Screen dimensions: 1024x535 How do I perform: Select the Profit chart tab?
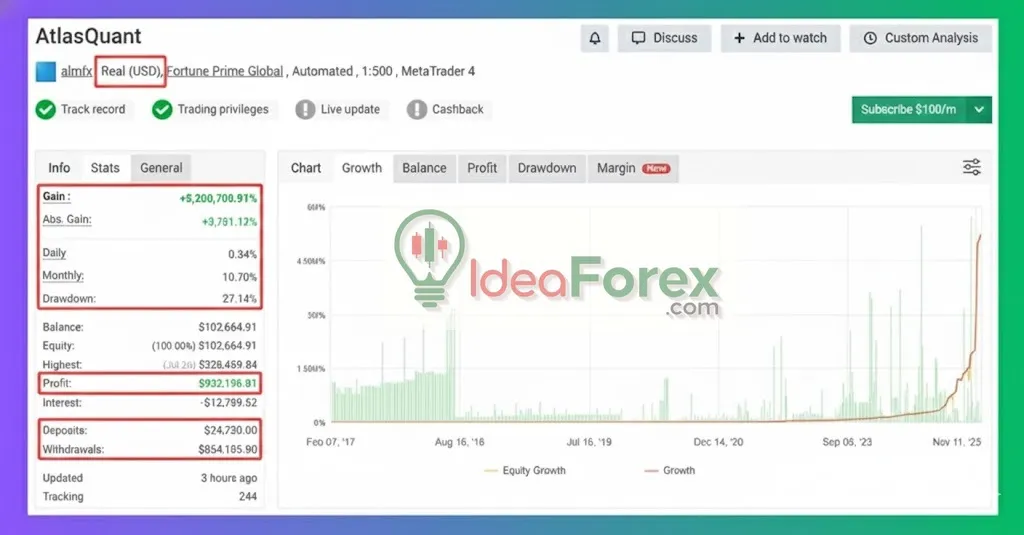pos(482,169)
